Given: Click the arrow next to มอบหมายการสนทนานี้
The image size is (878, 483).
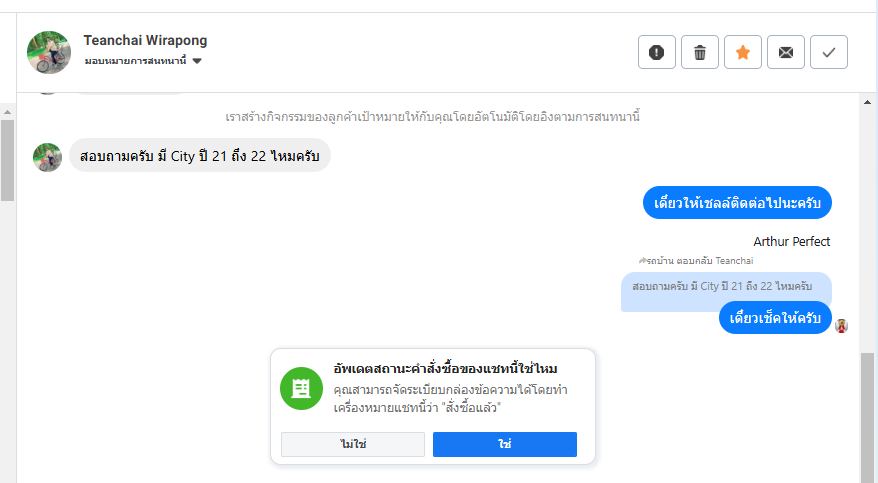Looking at the screenshot, I should pos(197,61).
